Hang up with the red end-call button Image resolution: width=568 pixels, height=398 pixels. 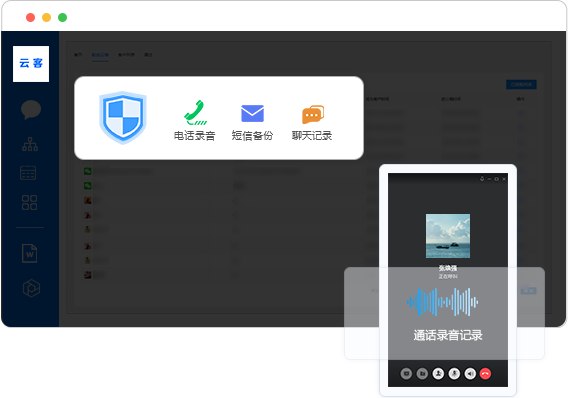pos(485,373)
